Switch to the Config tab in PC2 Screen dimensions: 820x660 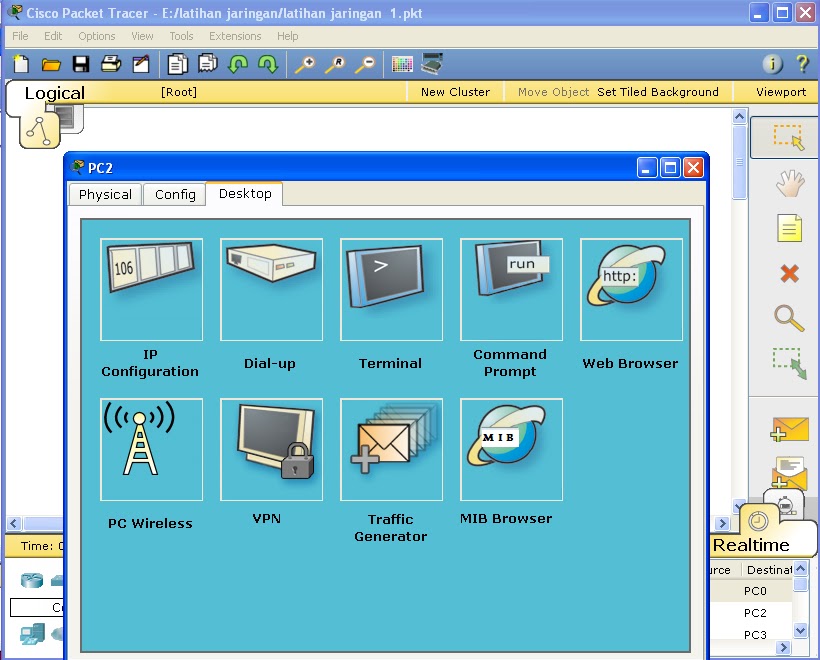click(x=175, y=195)
